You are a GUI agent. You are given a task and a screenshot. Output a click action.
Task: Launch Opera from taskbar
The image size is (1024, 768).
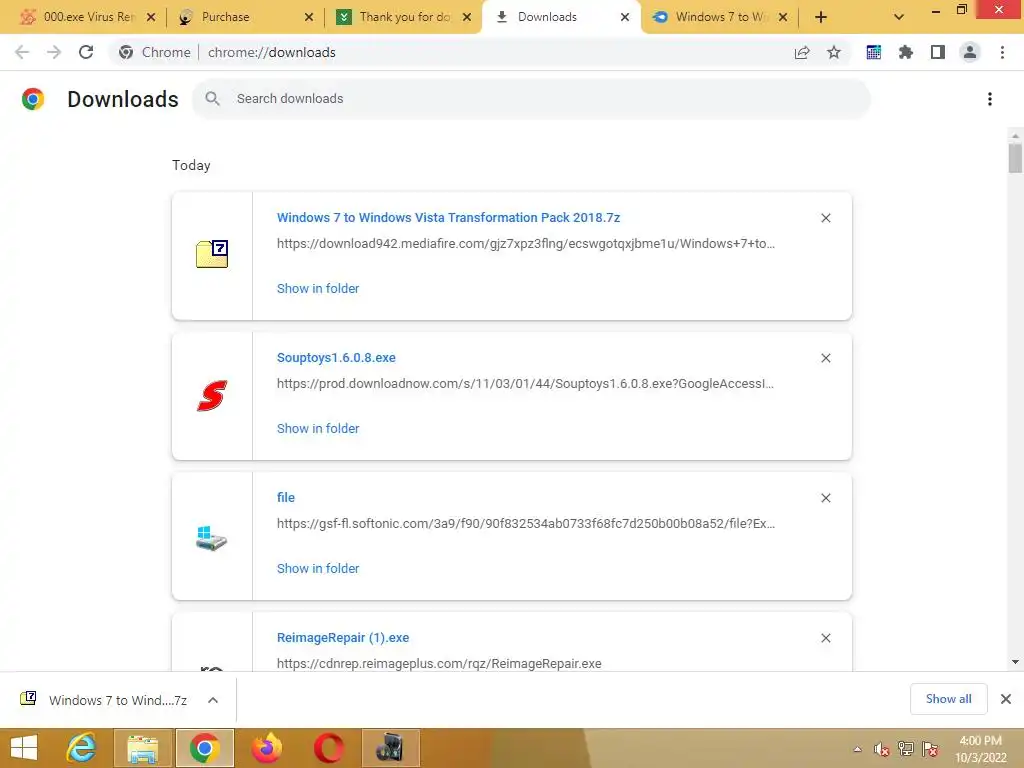click(328, 748)
